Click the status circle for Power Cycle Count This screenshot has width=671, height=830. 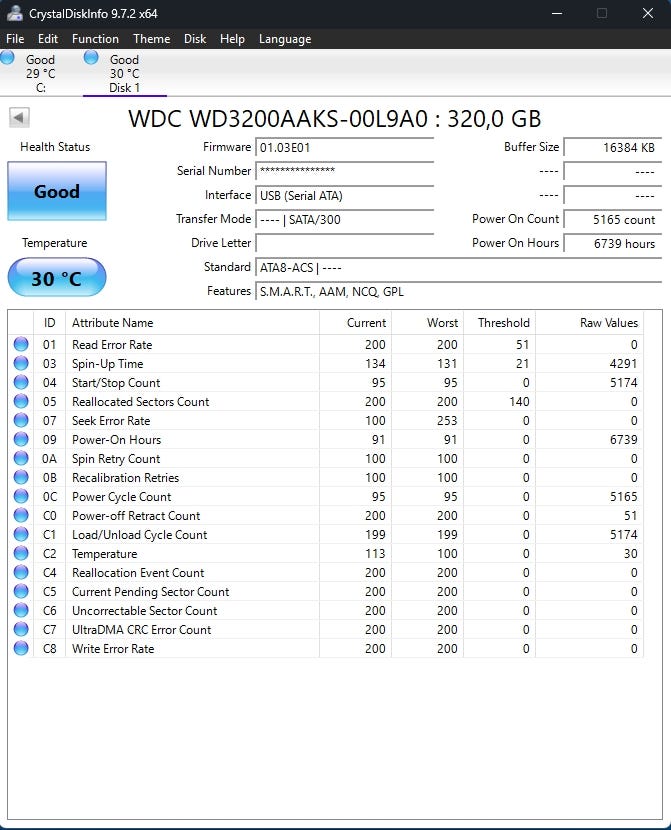tap(21, 497)
